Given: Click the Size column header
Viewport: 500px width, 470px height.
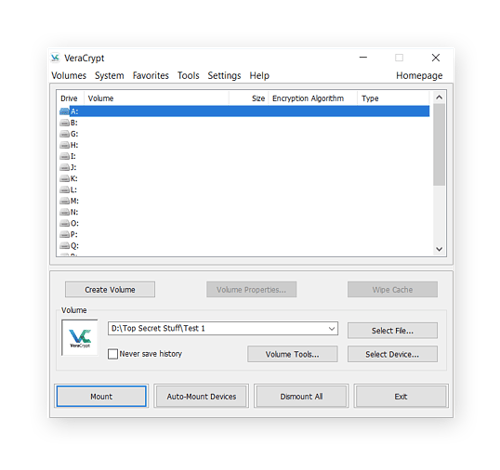Looking at the screenshot, I should (x=249, y=98).
